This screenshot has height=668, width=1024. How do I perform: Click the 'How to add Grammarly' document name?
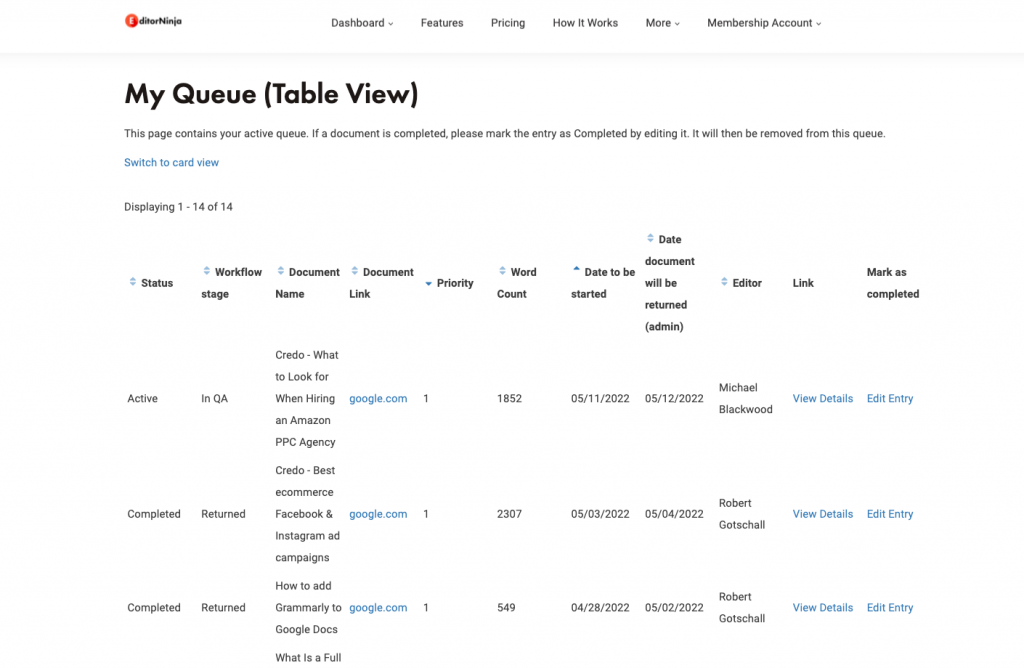308,607
